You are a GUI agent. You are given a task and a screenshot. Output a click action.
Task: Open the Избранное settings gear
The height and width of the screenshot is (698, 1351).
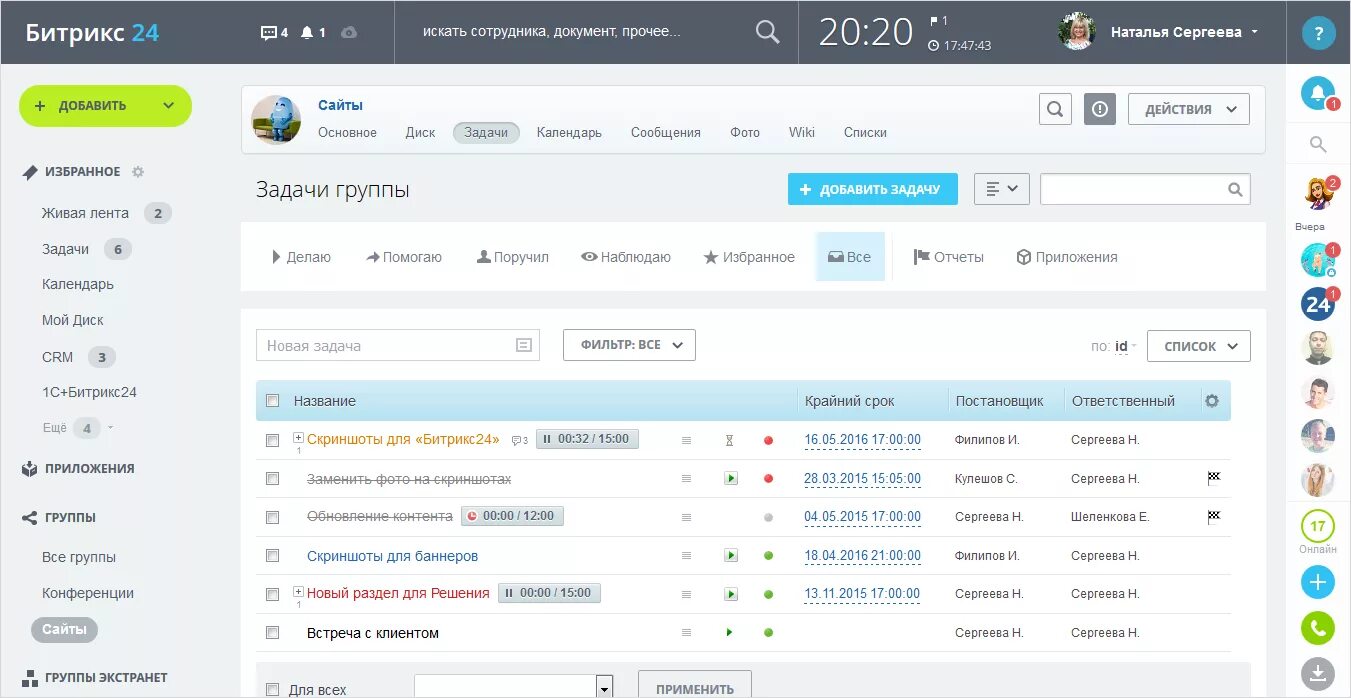[x=138, y=172]
